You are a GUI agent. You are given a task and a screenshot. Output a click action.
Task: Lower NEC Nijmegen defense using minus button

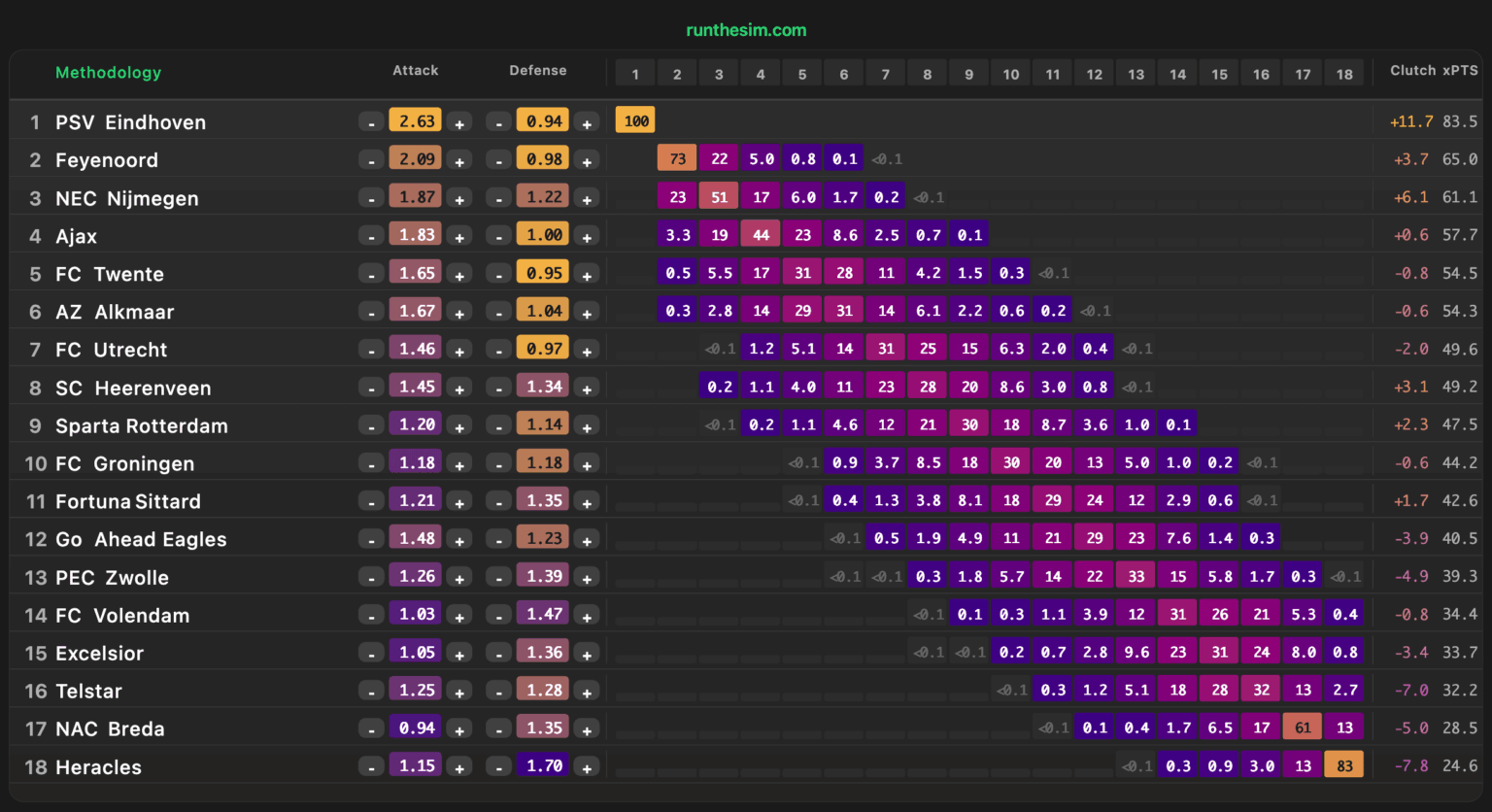tap(498, 198)
